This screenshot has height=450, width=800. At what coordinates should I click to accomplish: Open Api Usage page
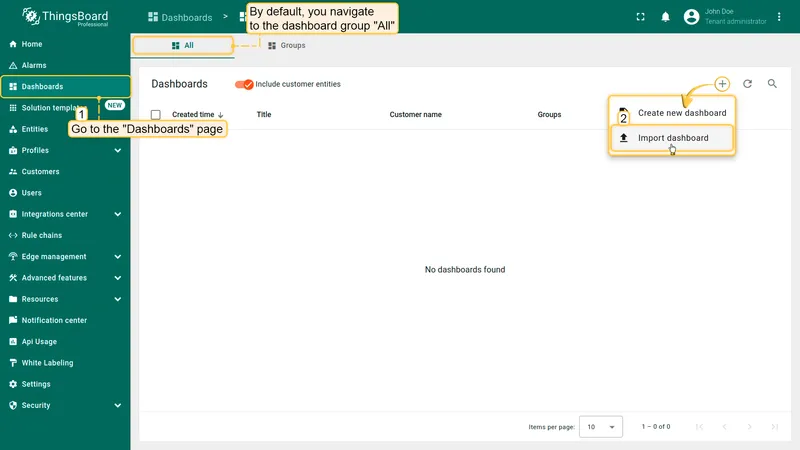point(65,341)
